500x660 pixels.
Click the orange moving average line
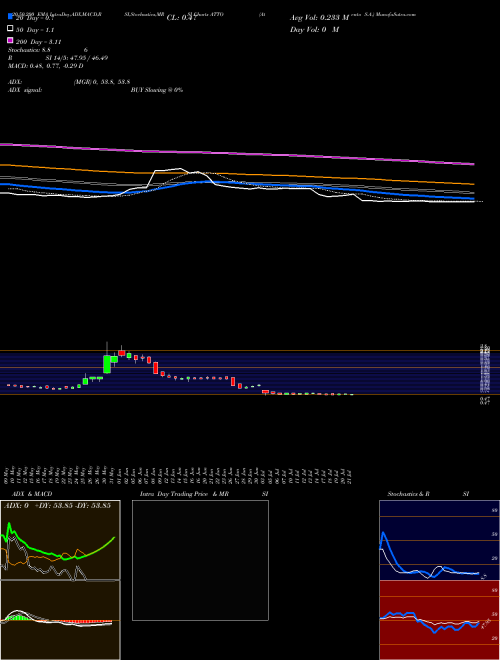[x=237, y=174]
